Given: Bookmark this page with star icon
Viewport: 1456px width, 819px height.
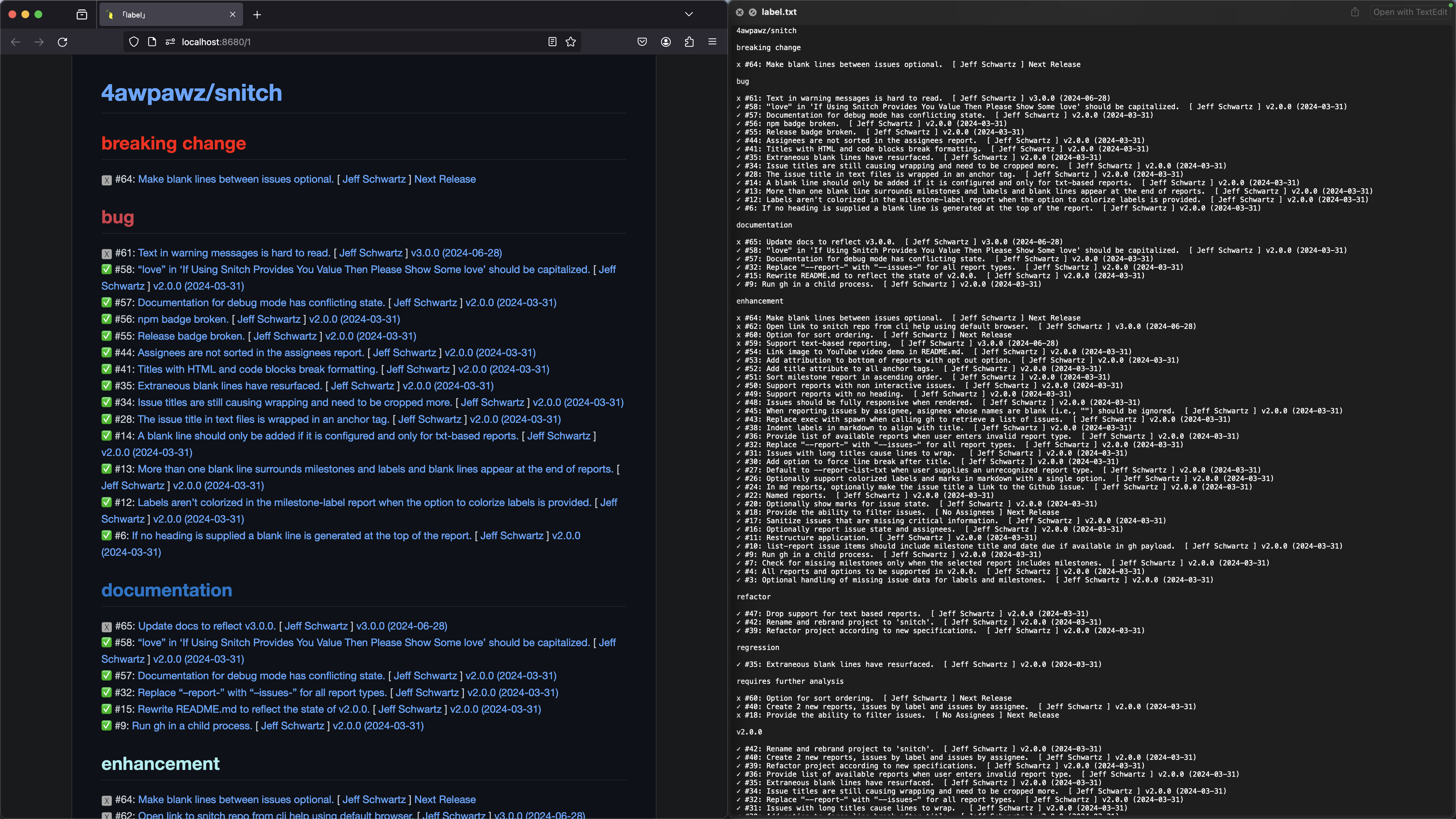Looking at the screenshot, I should (x=571, y=42).
